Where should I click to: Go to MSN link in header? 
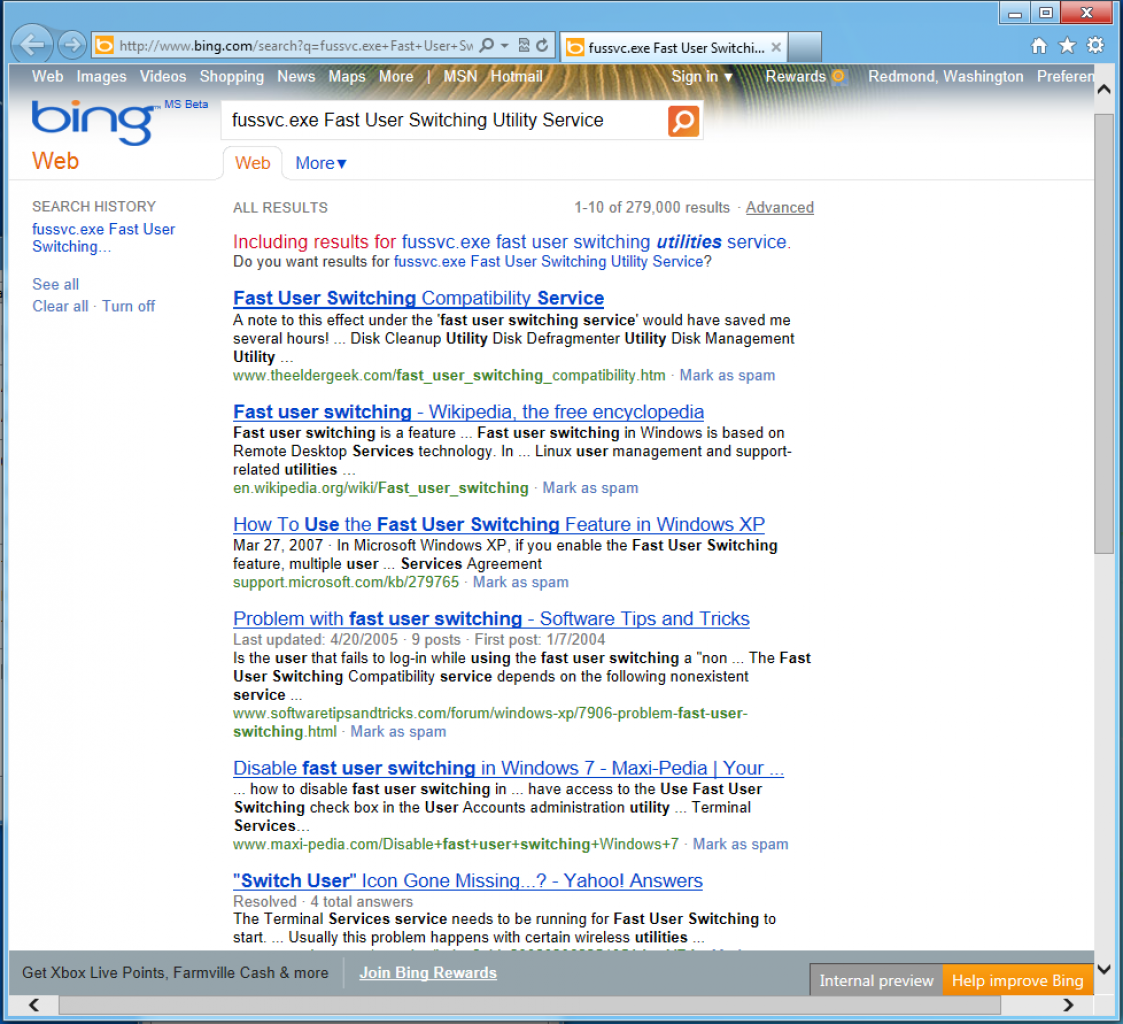point(460,77)
